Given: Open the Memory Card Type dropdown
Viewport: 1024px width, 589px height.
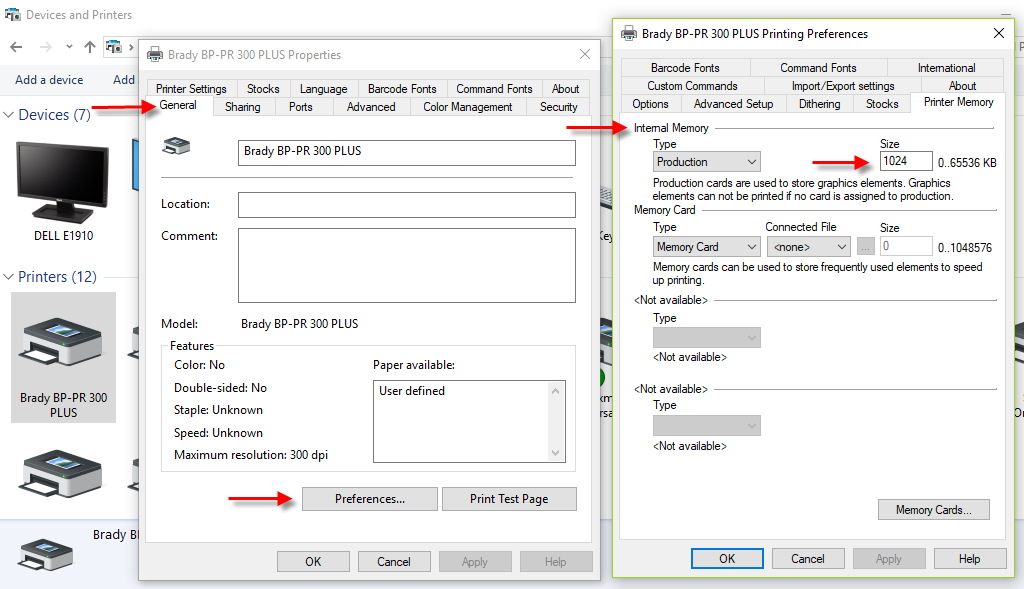Looking at the screenshot, I should 707,247.
